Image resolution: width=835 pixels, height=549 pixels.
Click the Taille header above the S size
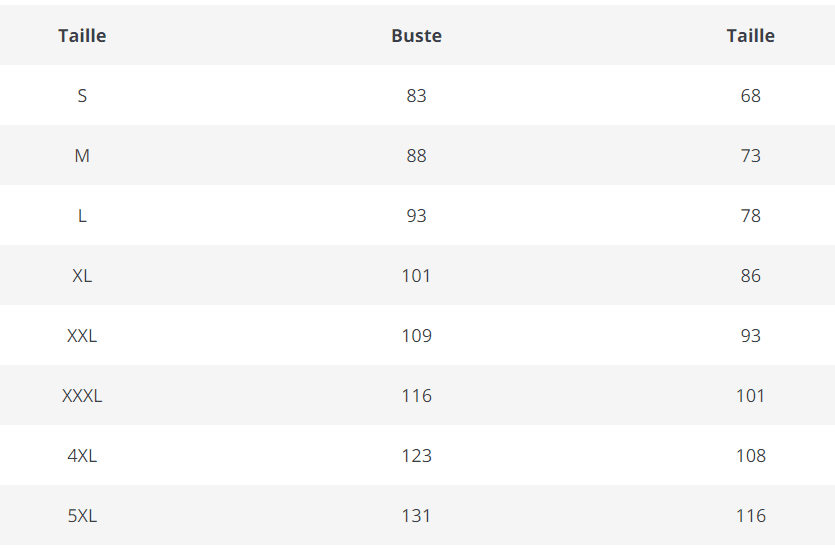(82, 36)
